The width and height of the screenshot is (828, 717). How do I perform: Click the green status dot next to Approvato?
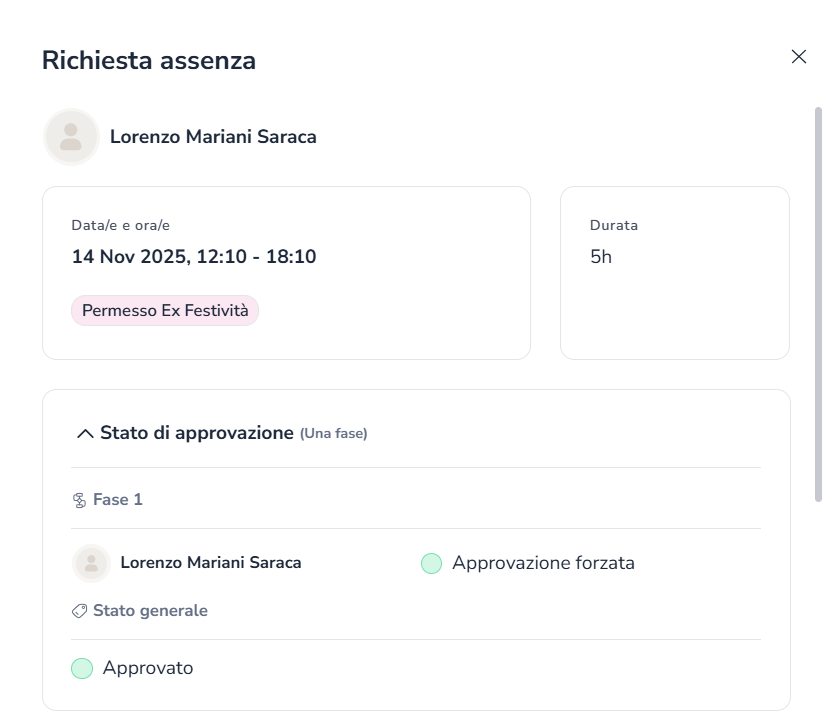(82, 668)
